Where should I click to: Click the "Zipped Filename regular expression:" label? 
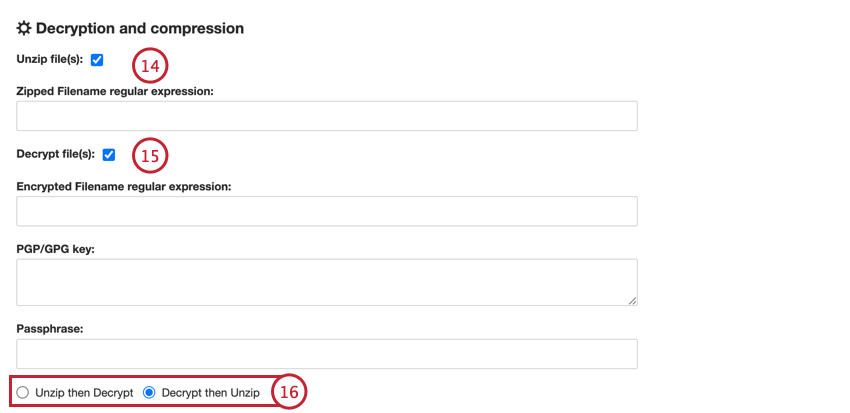[115, 91]
